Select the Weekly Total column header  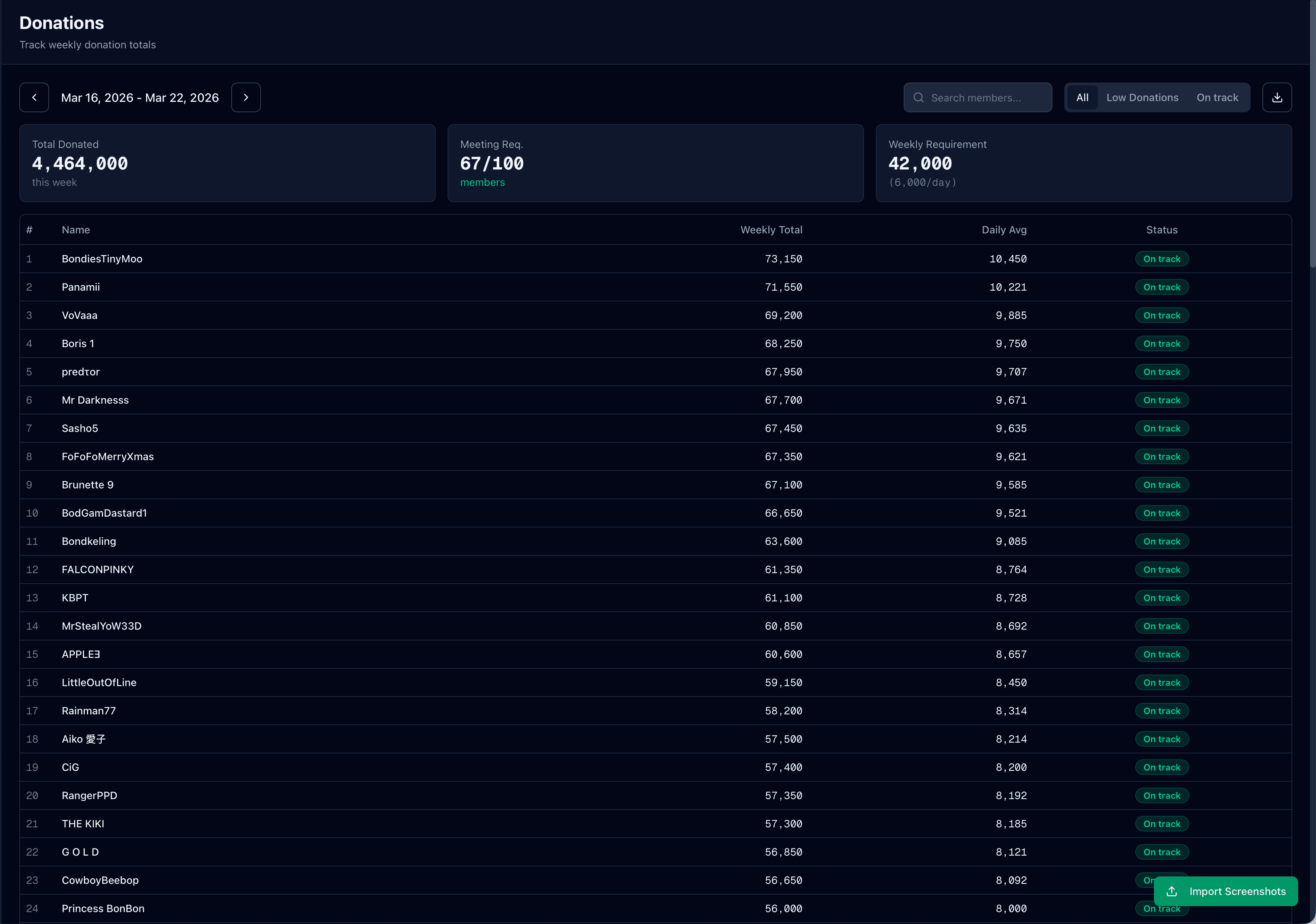point(771,229)
